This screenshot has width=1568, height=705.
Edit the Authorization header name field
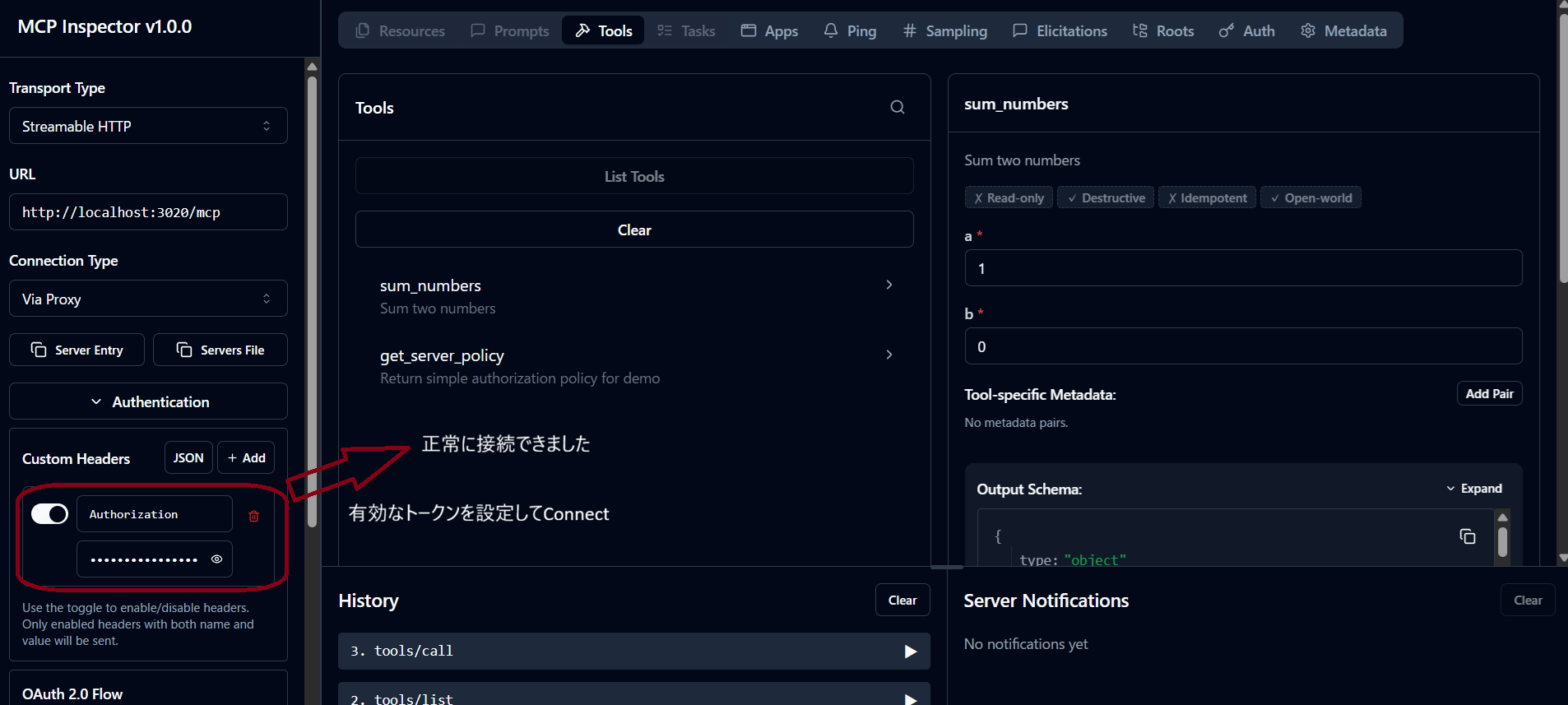[155, 514]
